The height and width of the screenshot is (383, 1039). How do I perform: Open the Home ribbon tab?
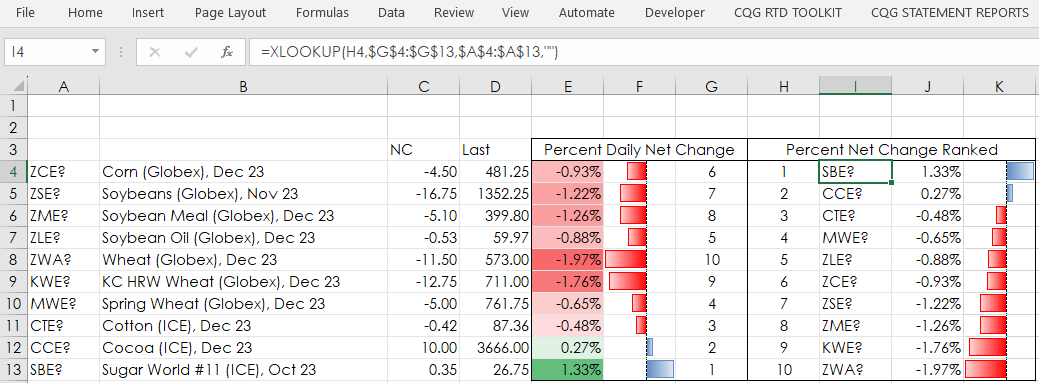(85, 13)
